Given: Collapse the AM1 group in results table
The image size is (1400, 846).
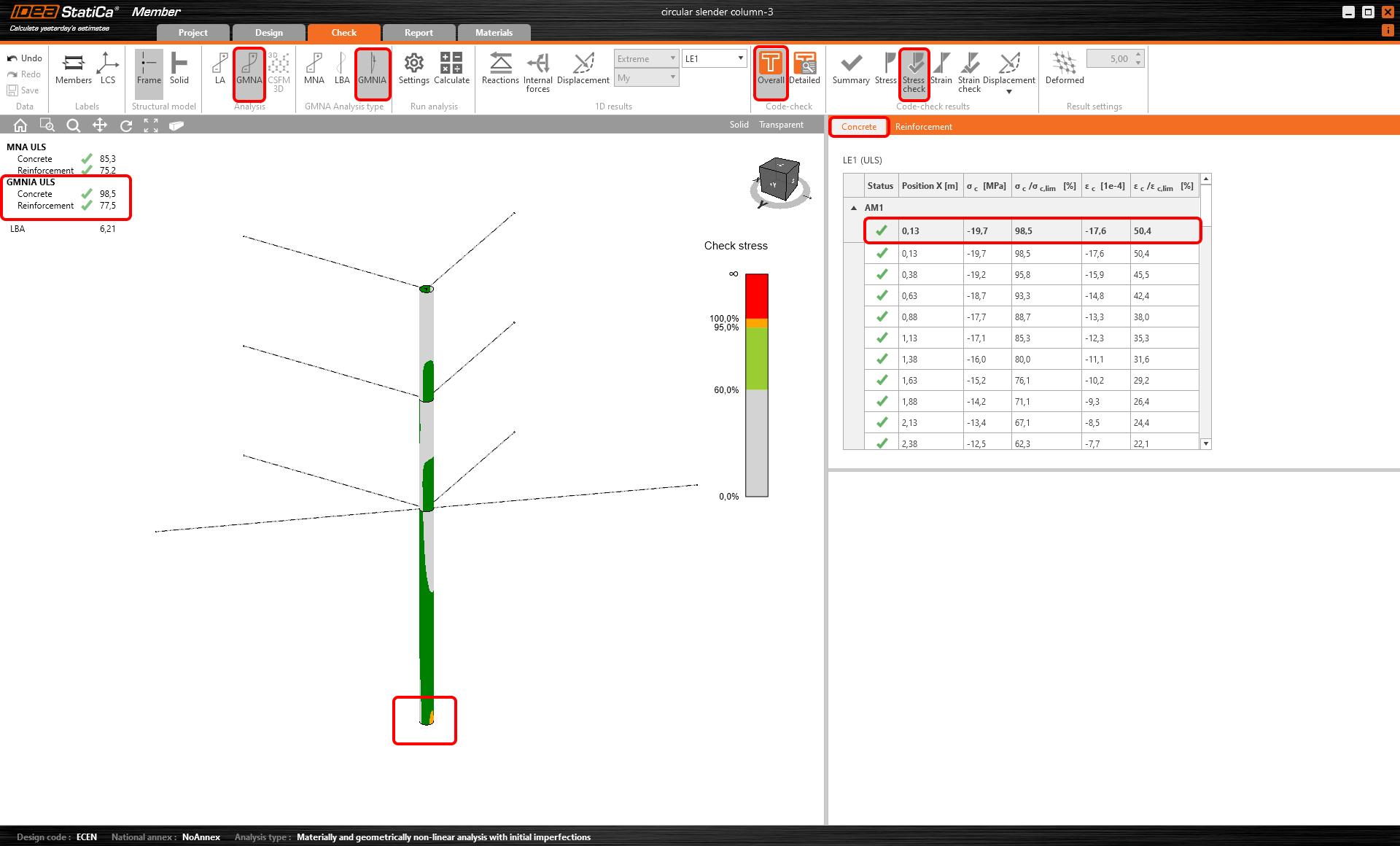Looking at the screenshot, I should (854, 208).
